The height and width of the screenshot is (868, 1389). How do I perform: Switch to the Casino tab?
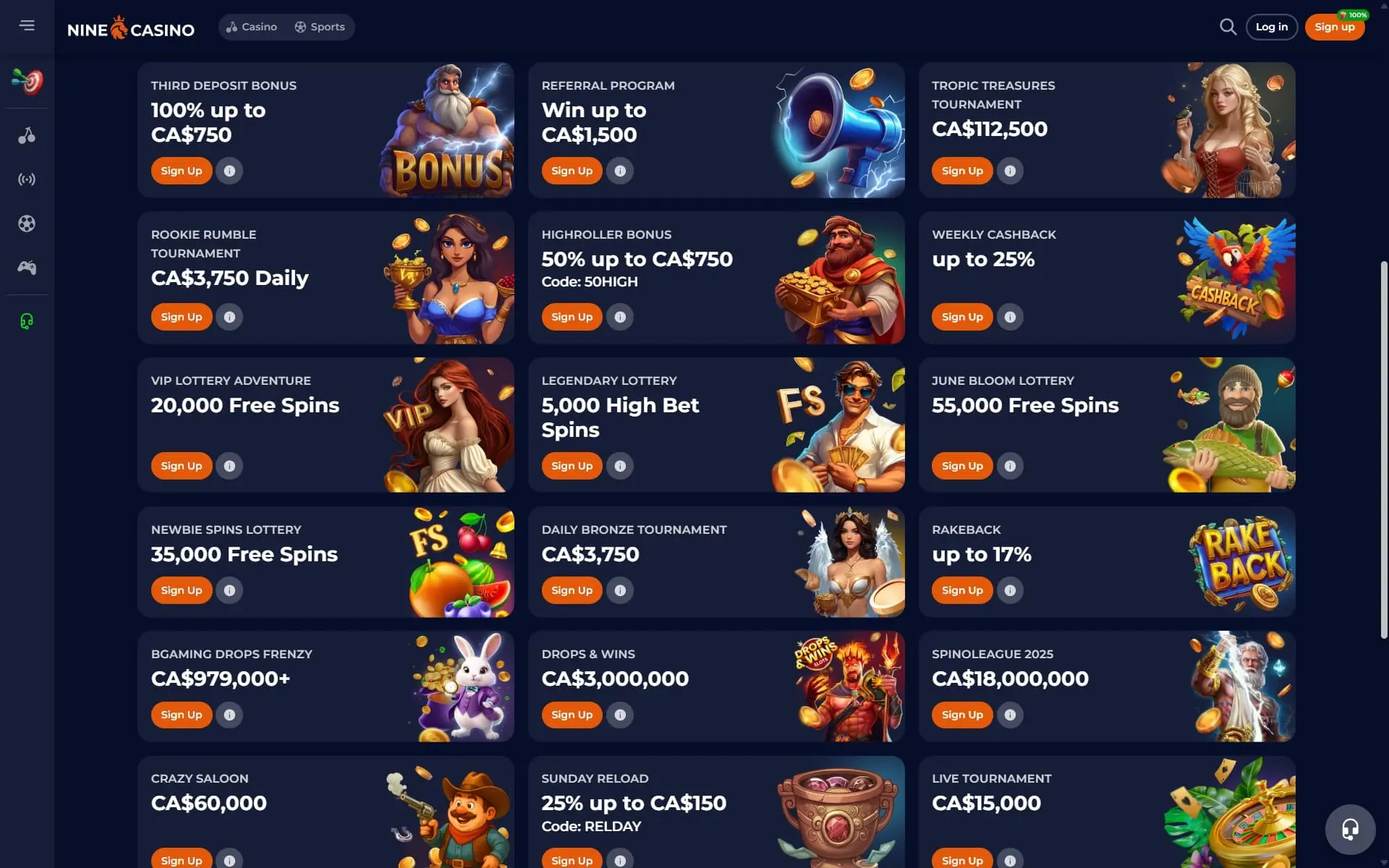coord(252,27)
